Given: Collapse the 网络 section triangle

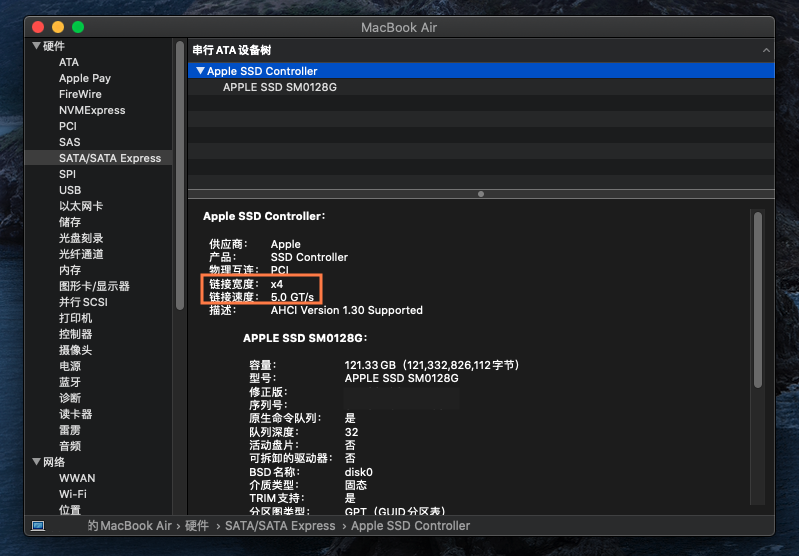Looking at the screenshot, I should point(36,462).
